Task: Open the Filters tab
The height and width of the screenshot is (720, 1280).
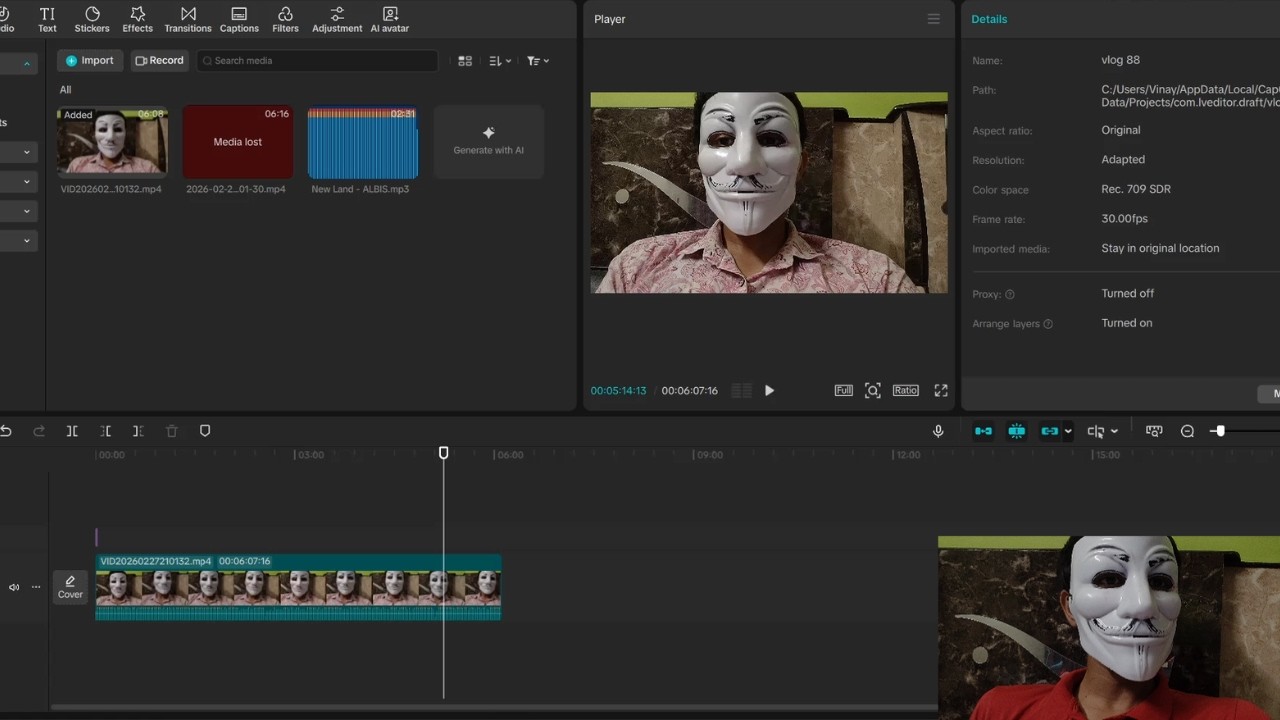Action: 285,19
